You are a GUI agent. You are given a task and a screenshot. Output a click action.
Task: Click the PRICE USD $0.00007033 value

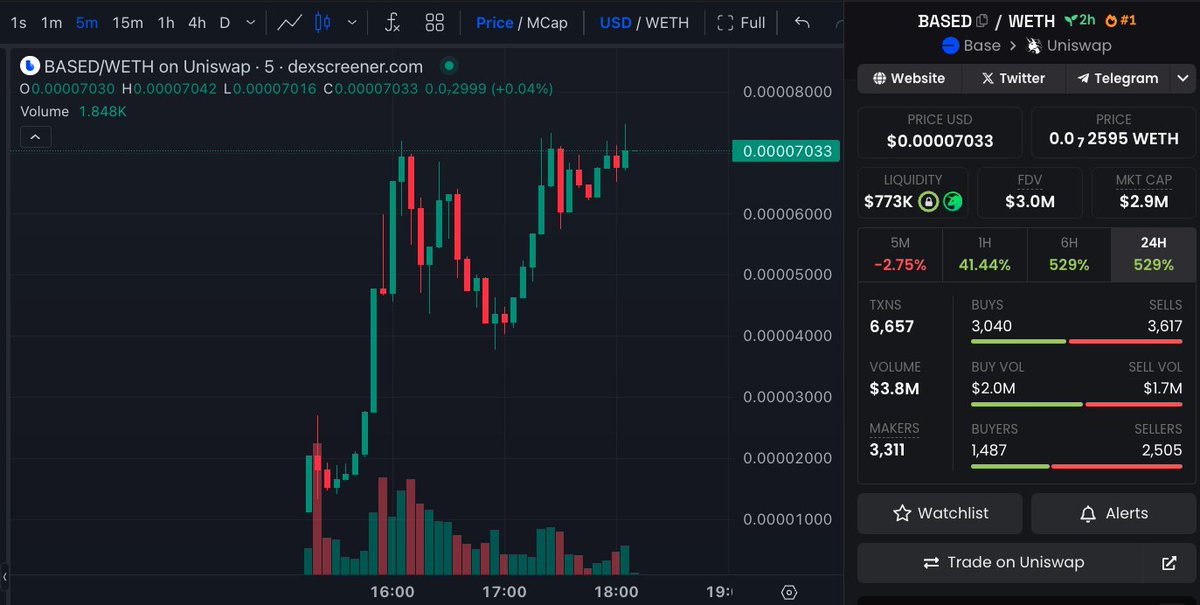pos(940,141)
